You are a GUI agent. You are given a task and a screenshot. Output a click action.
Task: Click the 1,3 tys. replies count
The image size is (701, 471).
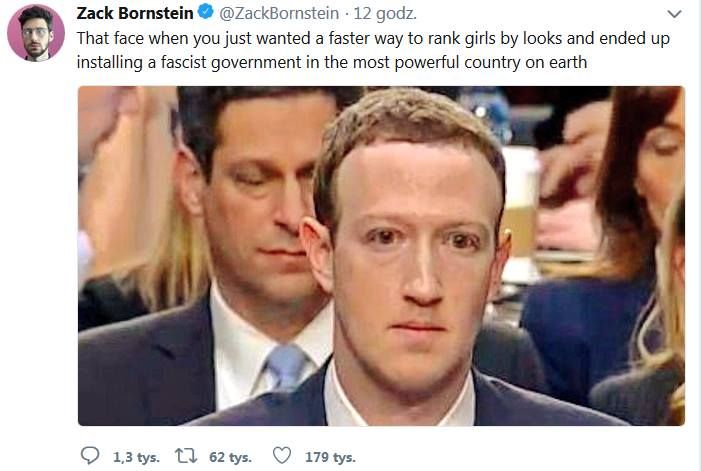click(136, 457)
